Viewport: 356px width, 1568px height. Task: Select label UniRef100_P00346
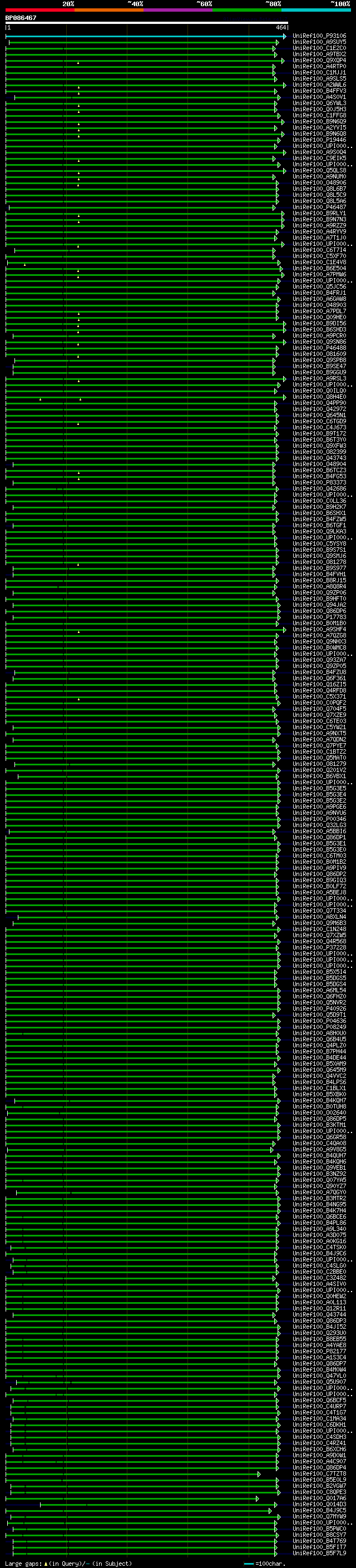(x=319, y=819)
